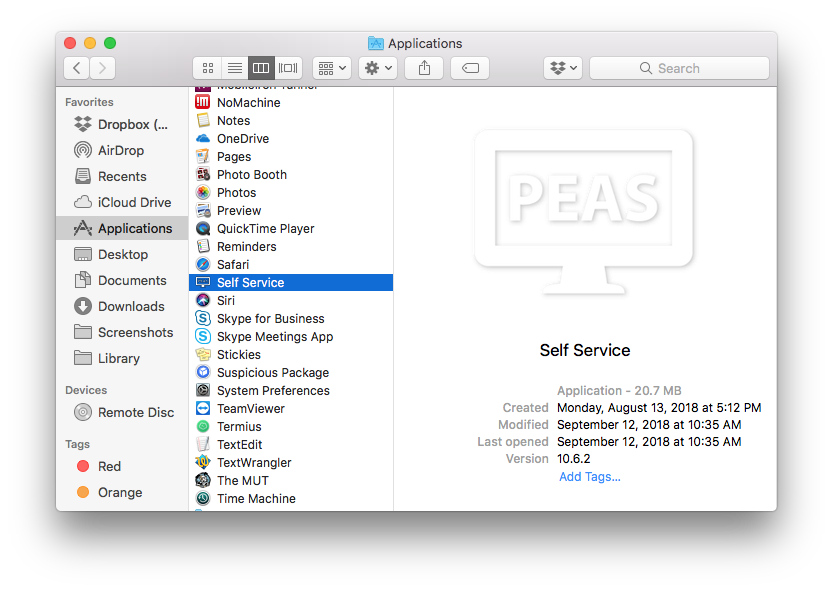This screenshot has width=833, height=591.
Task: Select Siri in the list
Action: tap(291, 301)
